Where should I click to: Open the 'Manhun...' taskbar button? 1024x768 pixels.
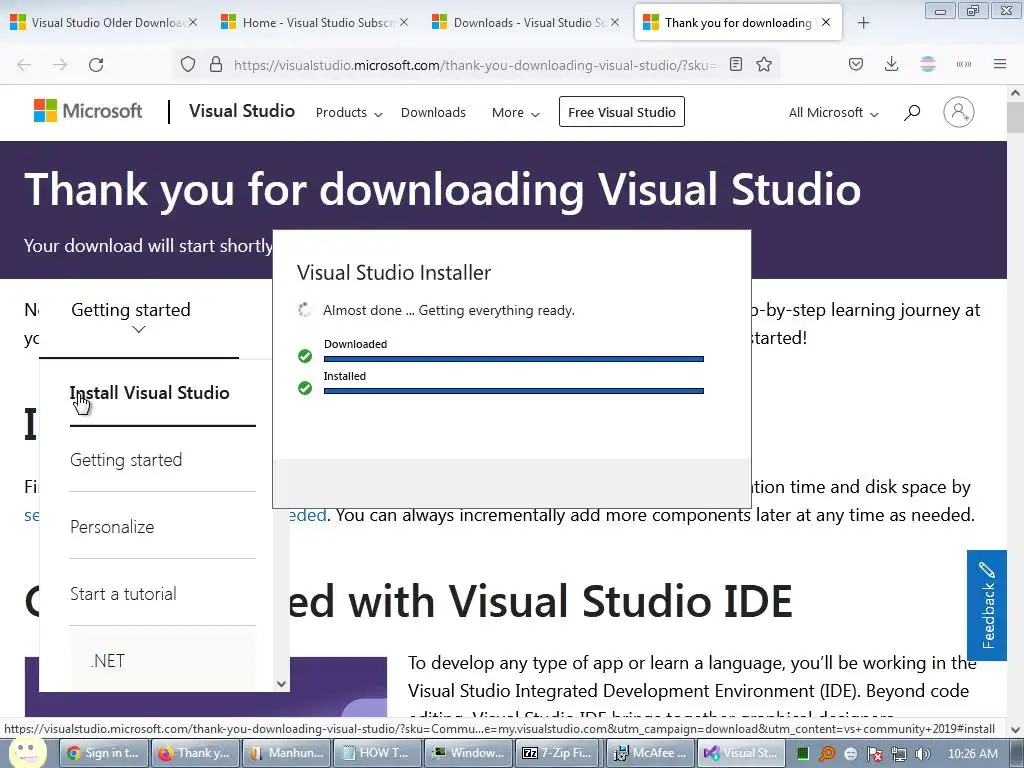[x=286, y=753]
